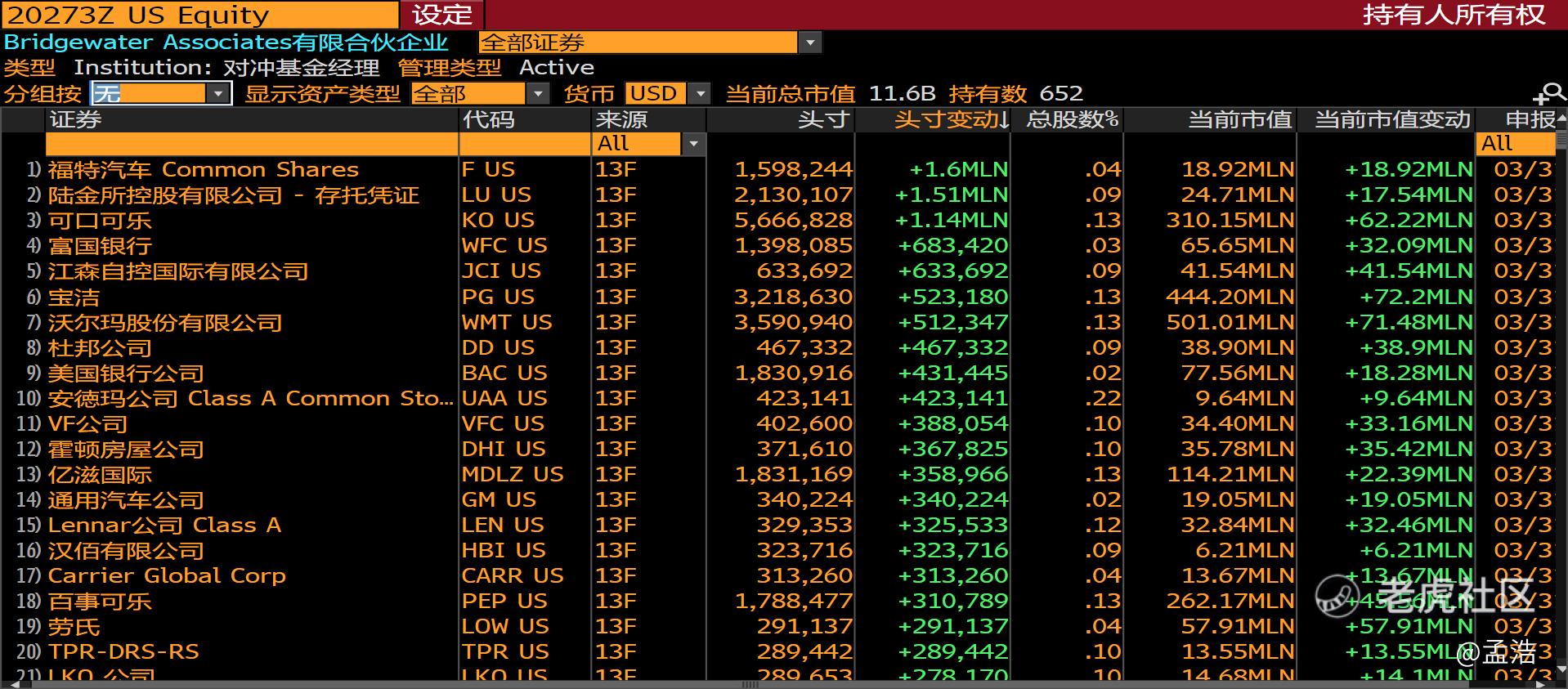Click the 13F source in KO US row

(x=616, y=220)
